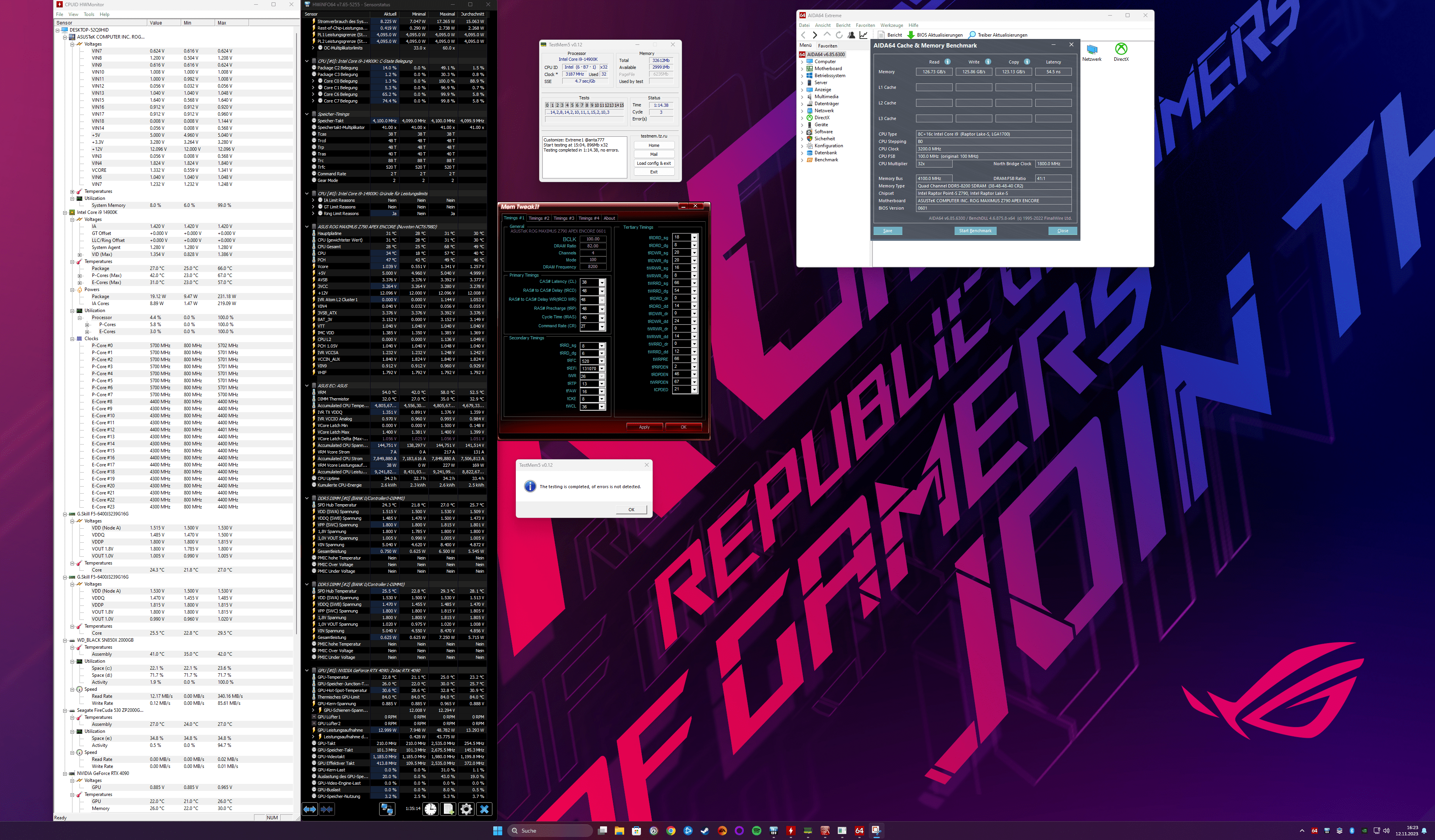Viewport: 1435px width, 840px height.
Task: Collapse Intel Core i9 14900K node
Action: coord(65,212)
